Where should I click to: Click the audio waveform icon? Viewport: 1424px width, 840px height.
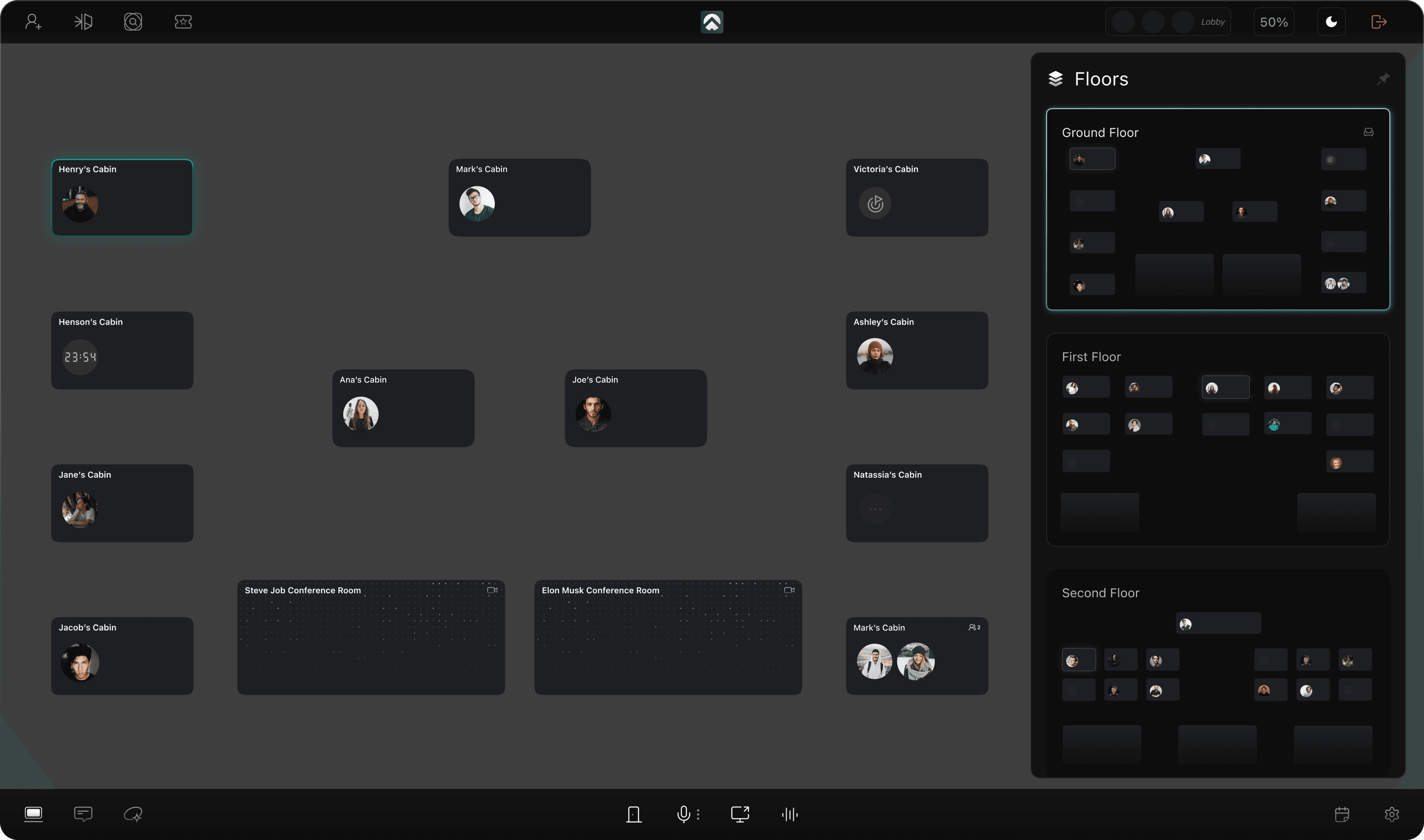point(790,814)
